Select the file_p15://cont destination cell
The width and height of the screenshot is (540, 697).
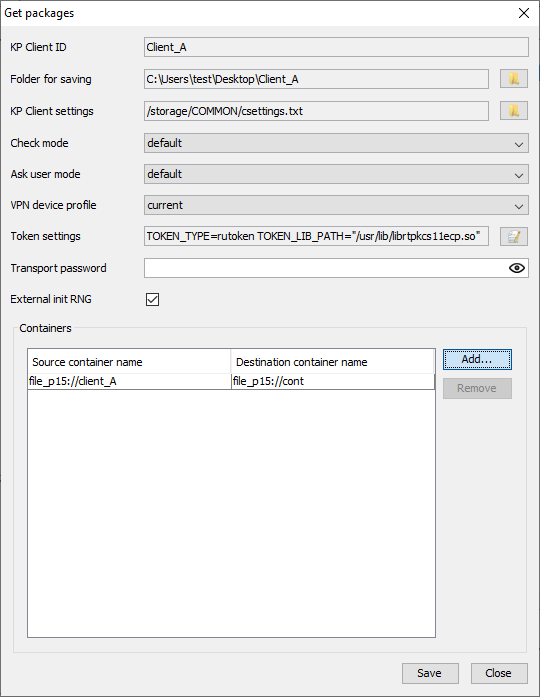333,381
